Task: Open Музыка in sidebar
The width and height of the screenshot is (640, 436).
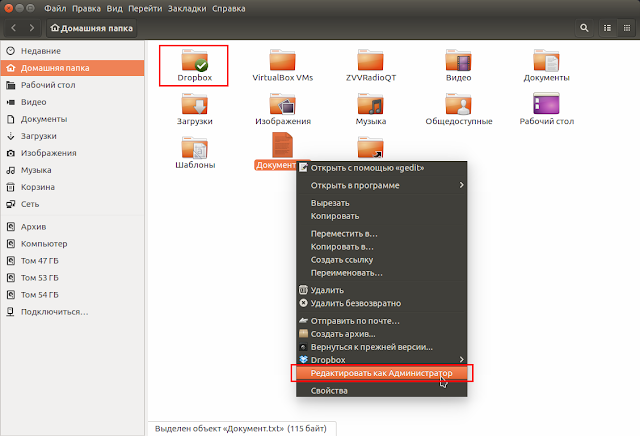Action: pos(72,170)
